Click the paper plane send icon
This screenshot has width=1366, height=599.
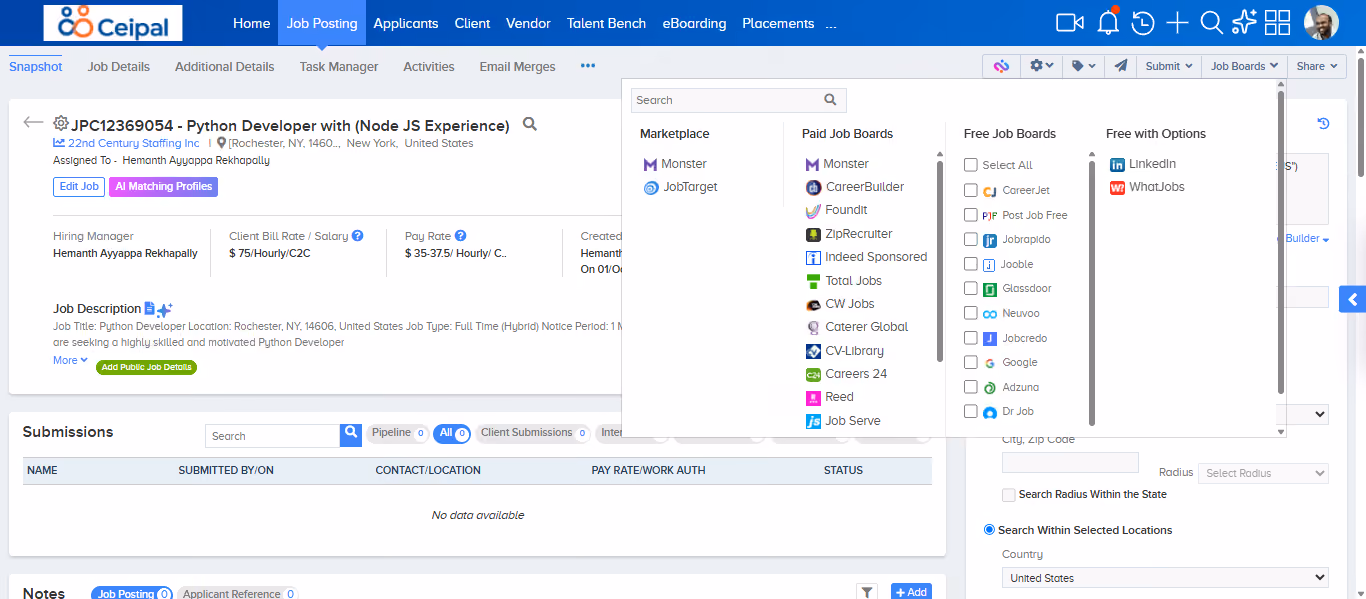1121,66
